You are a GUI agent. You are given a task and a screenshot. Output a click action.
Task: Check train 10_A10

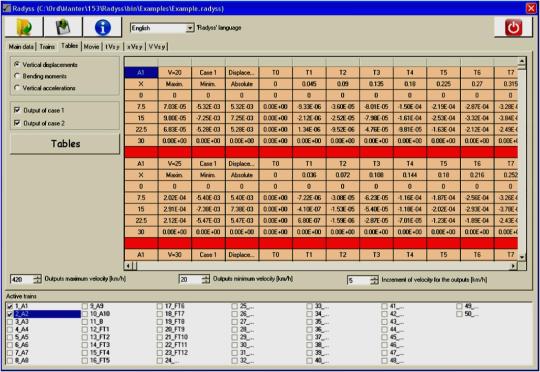[85, 314]
